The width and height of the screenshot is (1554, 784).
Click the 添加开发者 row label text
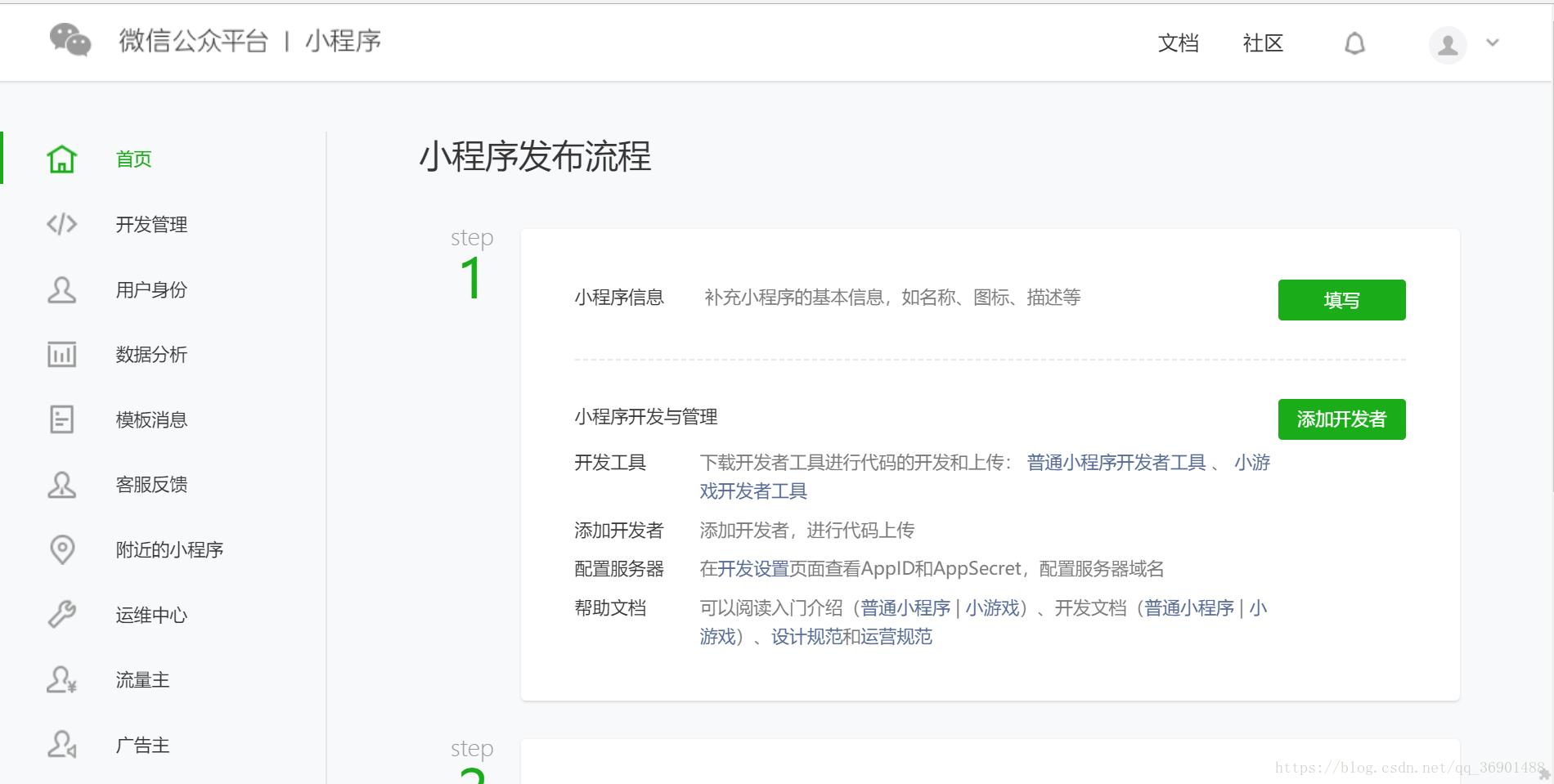[x=619, y=531]
